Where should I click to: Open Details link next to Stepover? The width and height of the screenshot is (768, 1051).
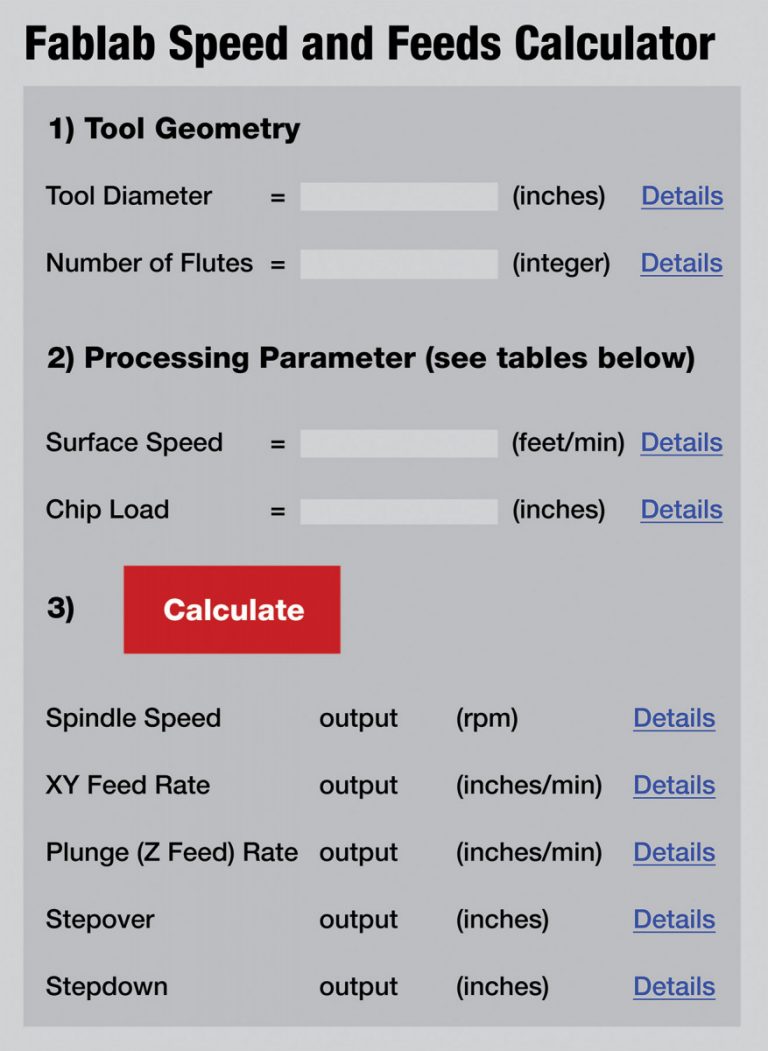(x=673, y=920)
